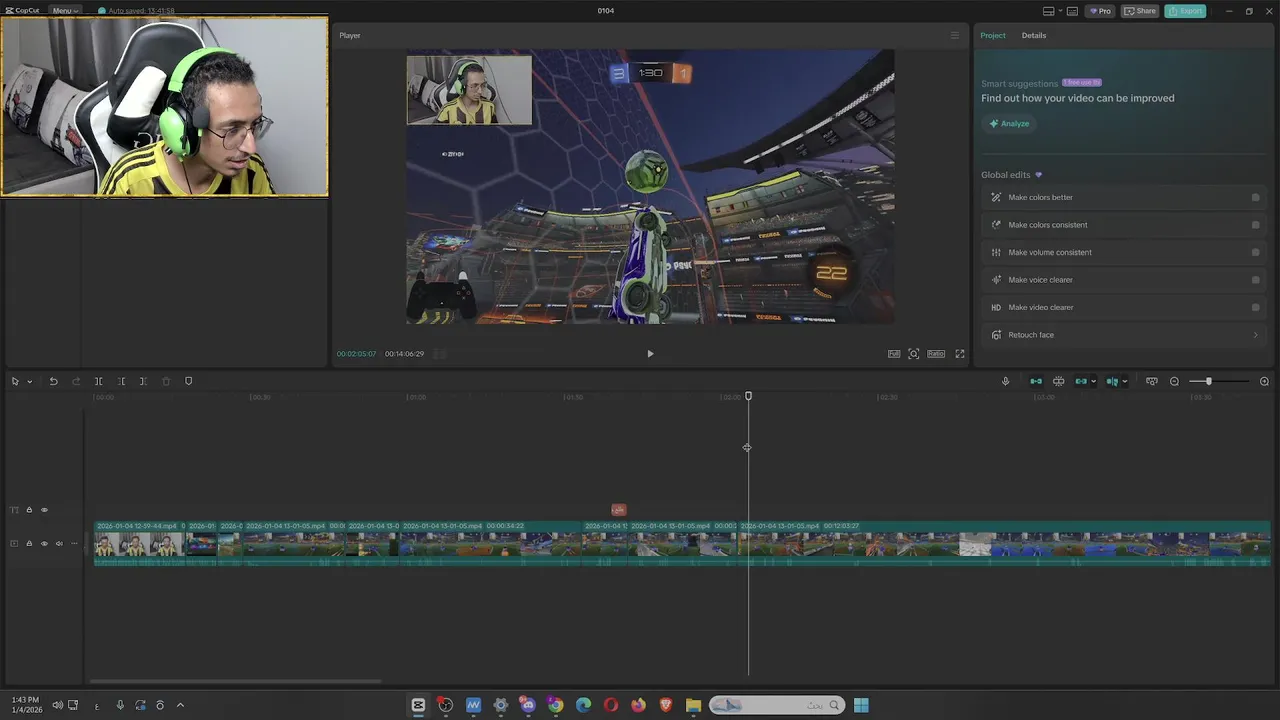Image resolution: width=1280 pixels, height=720 pixels.
Task: Enable Make video clearer checkbox
Action: (1256, 307)
